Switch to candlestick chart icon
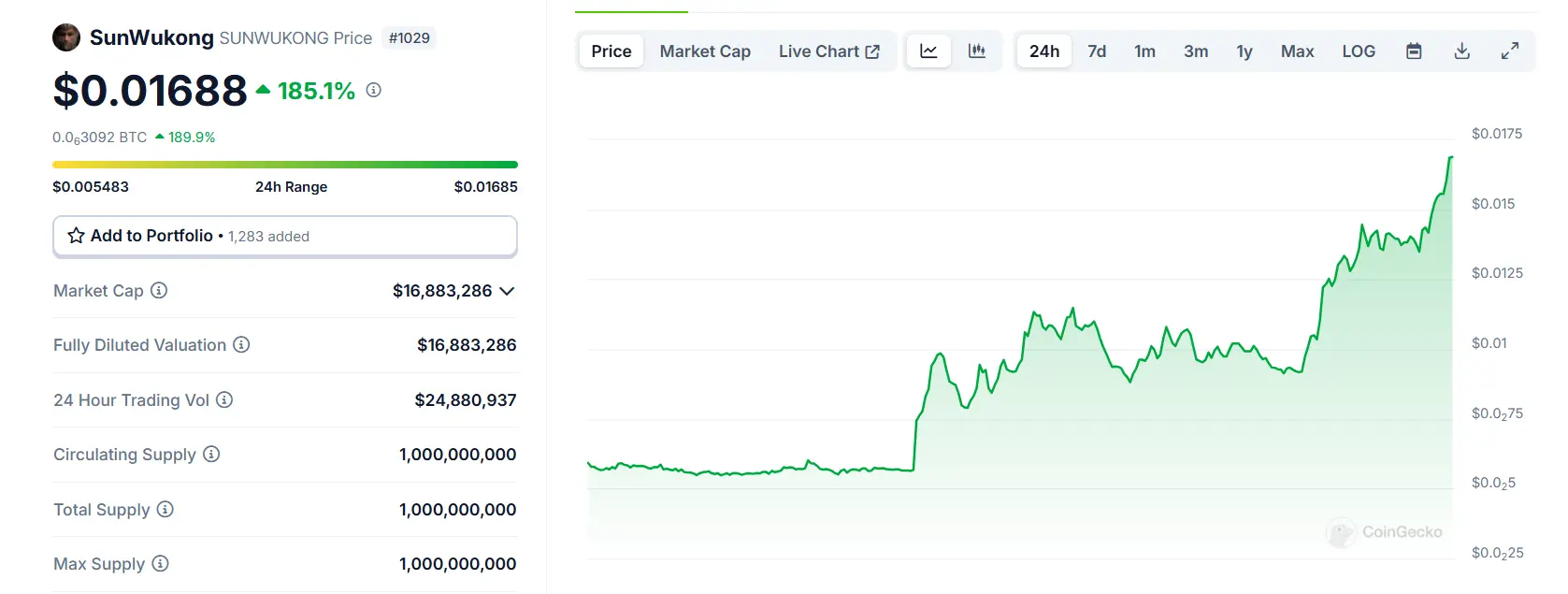The height and width of the screenshot is (594, 1568). tap(977, 51)
